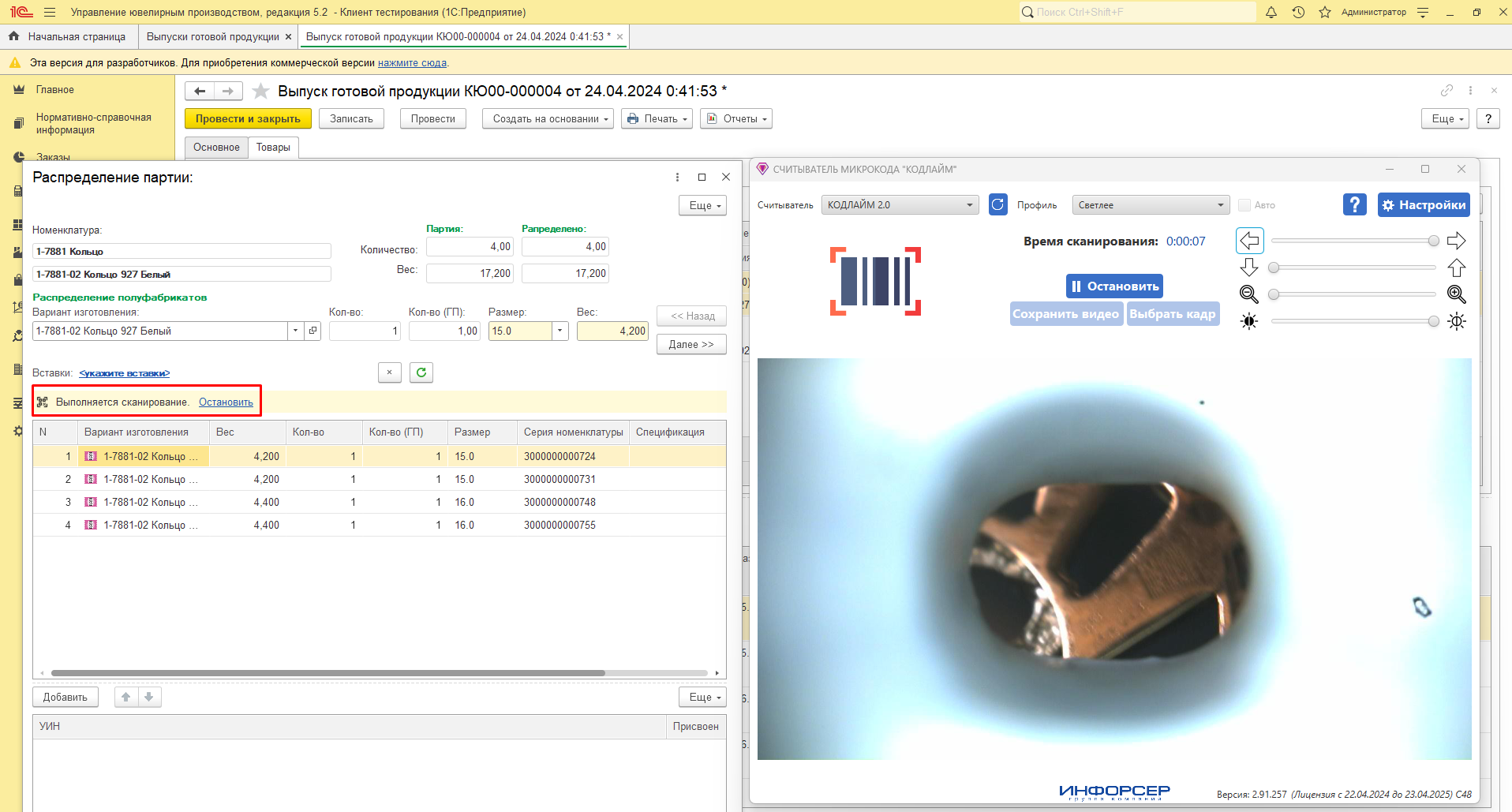The width and height of the screenshot is (1512, 812).
Task: Pause scanning with blue Остановить button
Action: tap(1114, 286)
